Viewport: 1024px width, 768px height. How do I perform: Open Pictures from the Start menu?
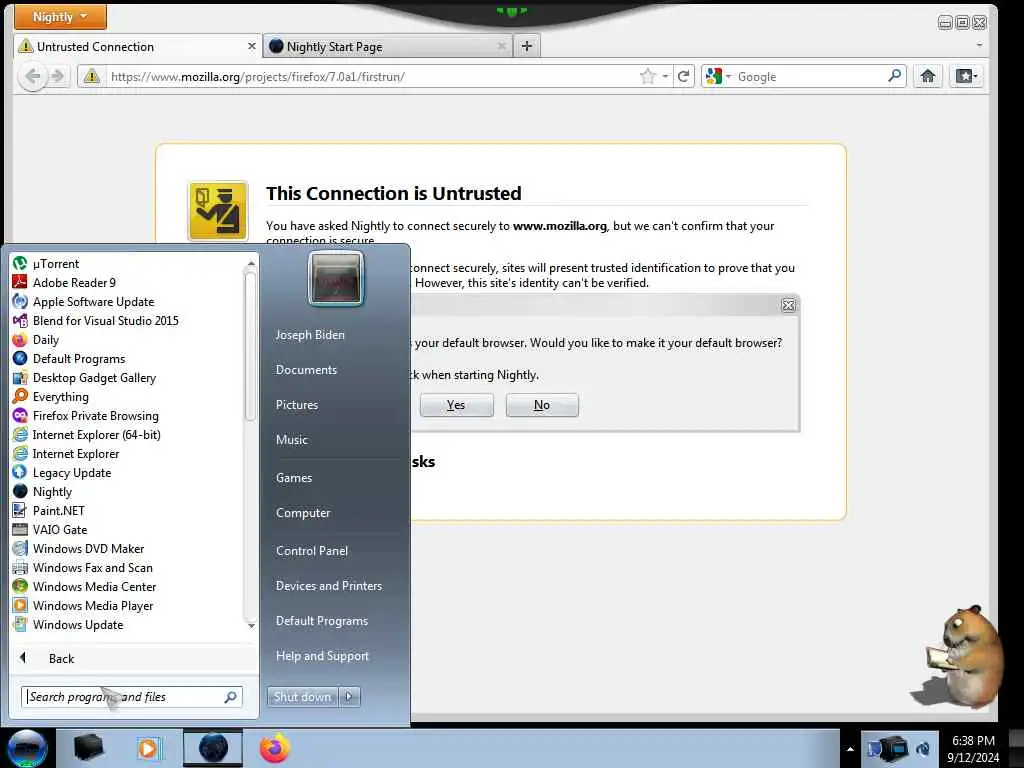pyautogui.click(x=297, y=405)
